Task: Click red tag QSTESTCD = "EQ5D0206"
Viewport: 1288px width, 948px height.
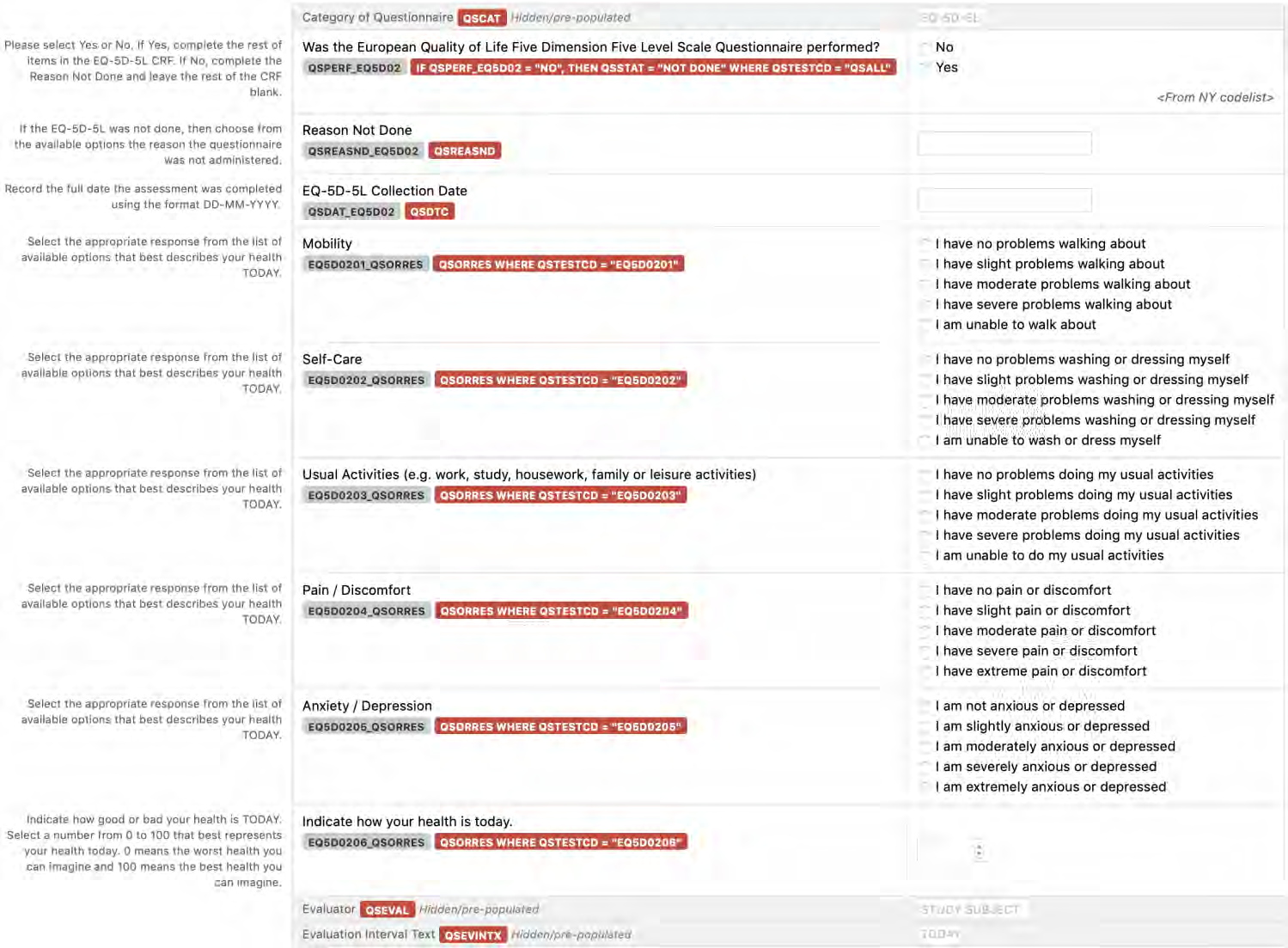Action: [x=560, y=842]
